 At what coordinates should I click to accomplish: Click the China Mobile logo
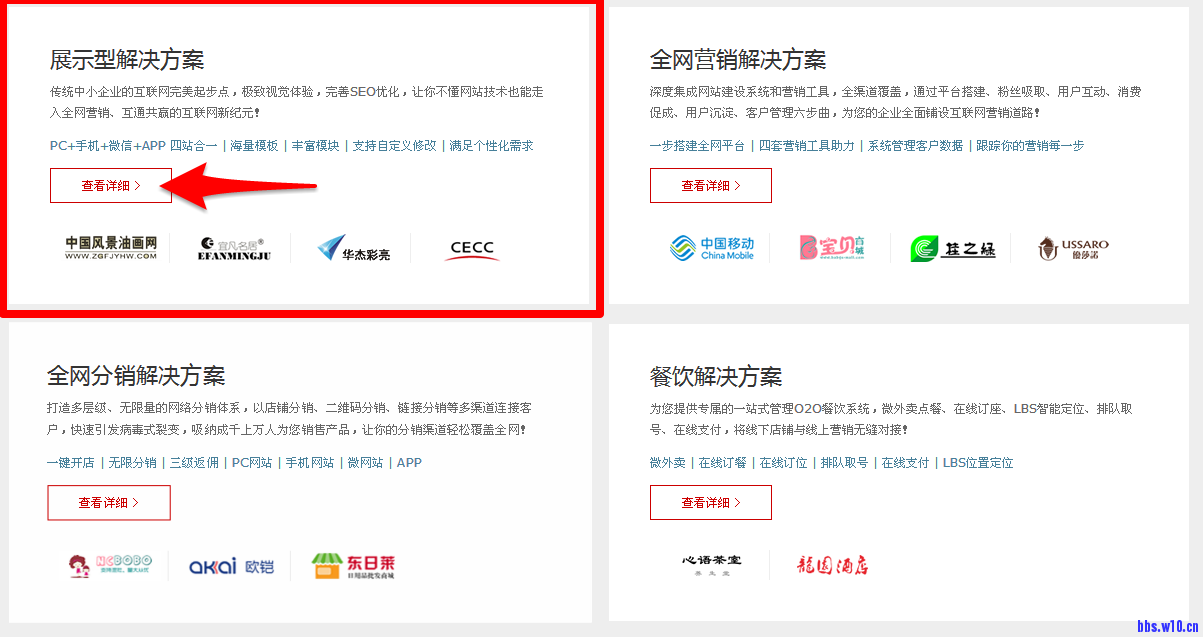[711, 248]
